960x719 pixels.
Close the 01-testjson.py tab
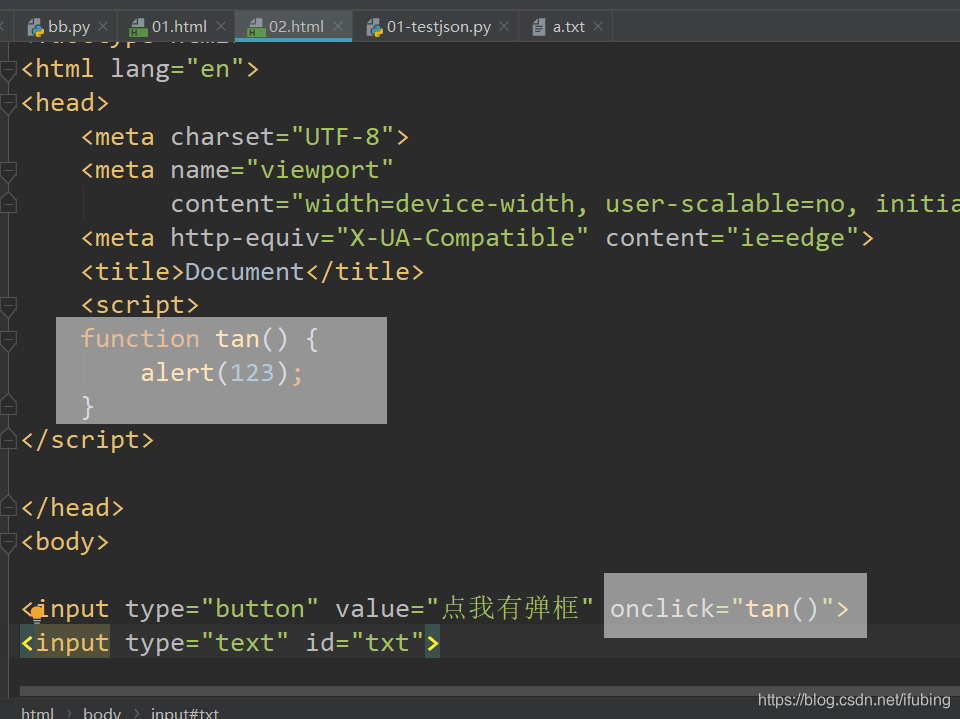(504, 26)
